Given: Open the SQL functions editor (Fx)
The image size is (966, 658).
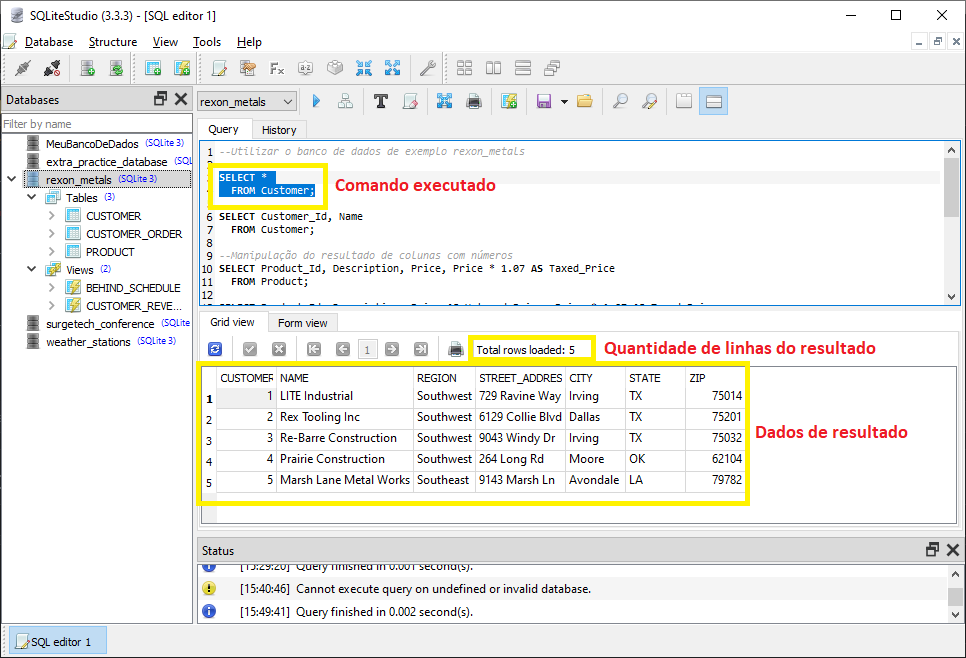Looking at the screenshot, I should [x=277, y=68].
